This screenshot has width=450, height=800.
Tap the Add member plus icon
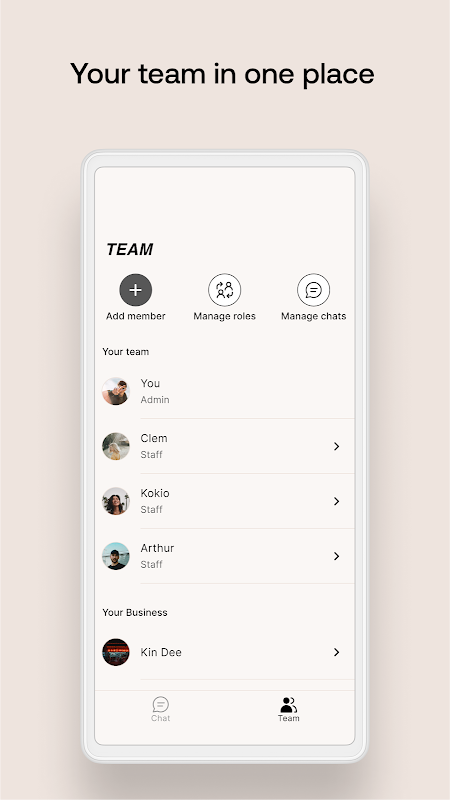point(136,290)
